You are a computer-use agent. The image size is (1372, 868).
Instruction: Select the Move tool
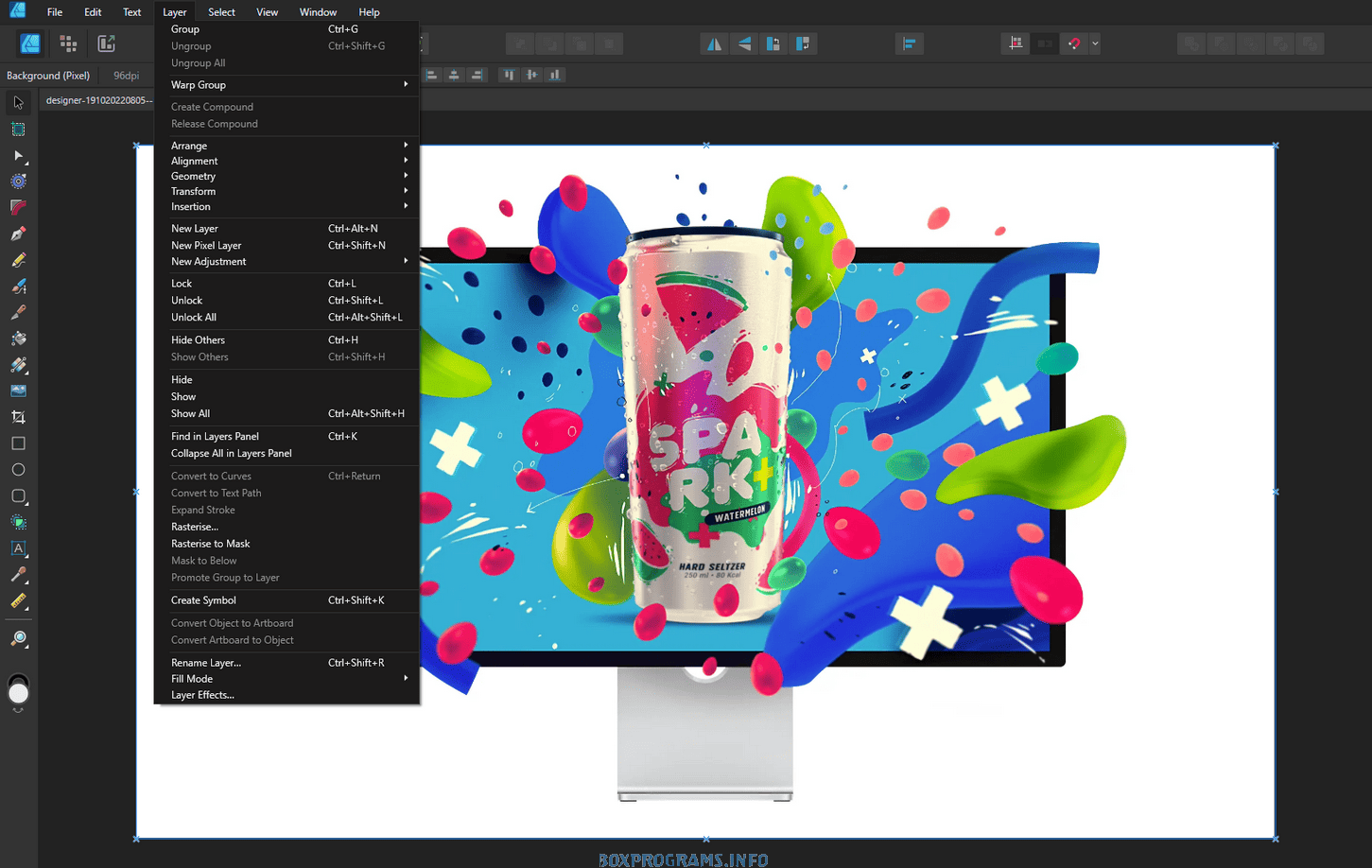point(18,102)
